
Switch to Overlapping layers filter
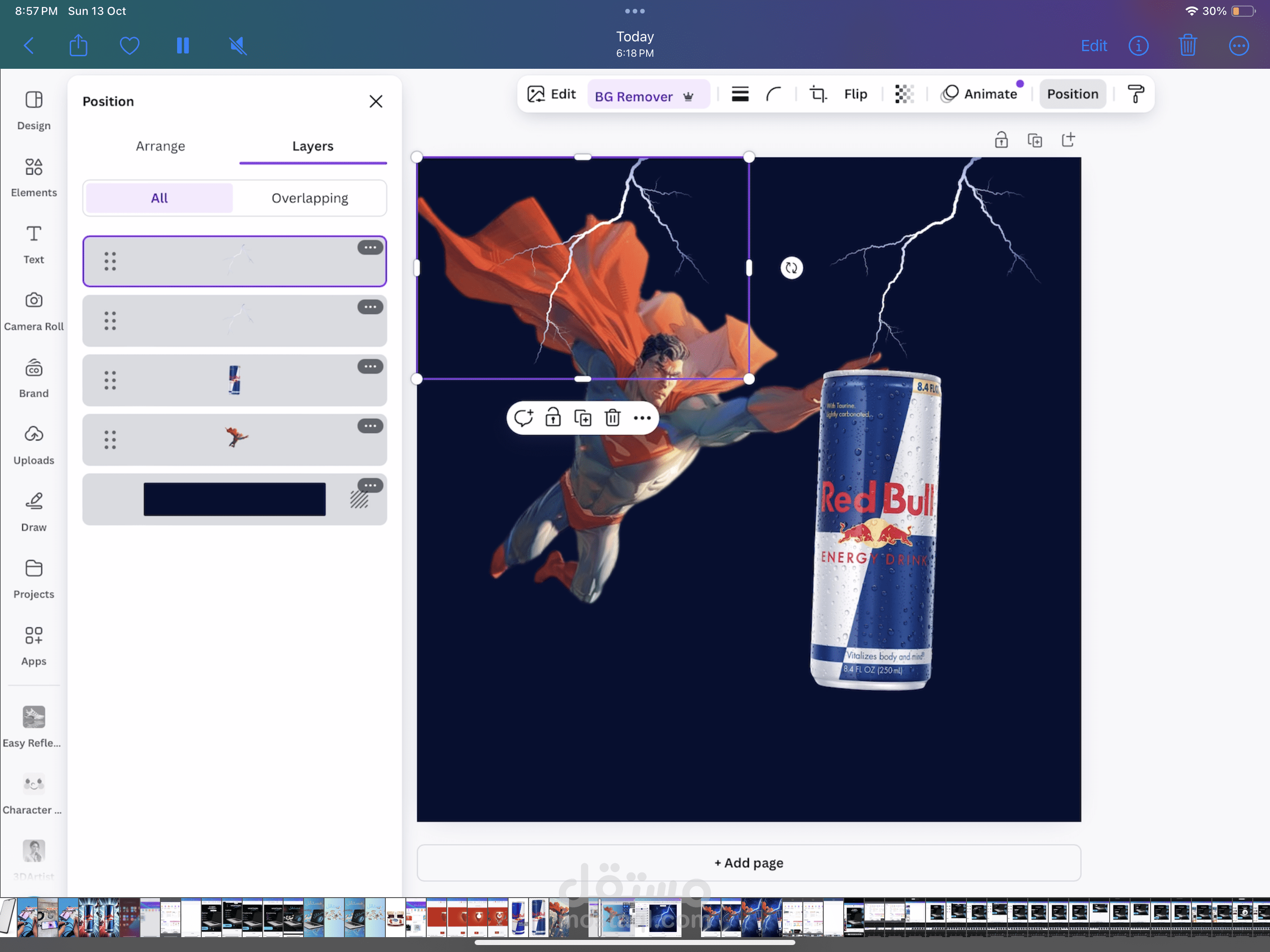(310, 198)
